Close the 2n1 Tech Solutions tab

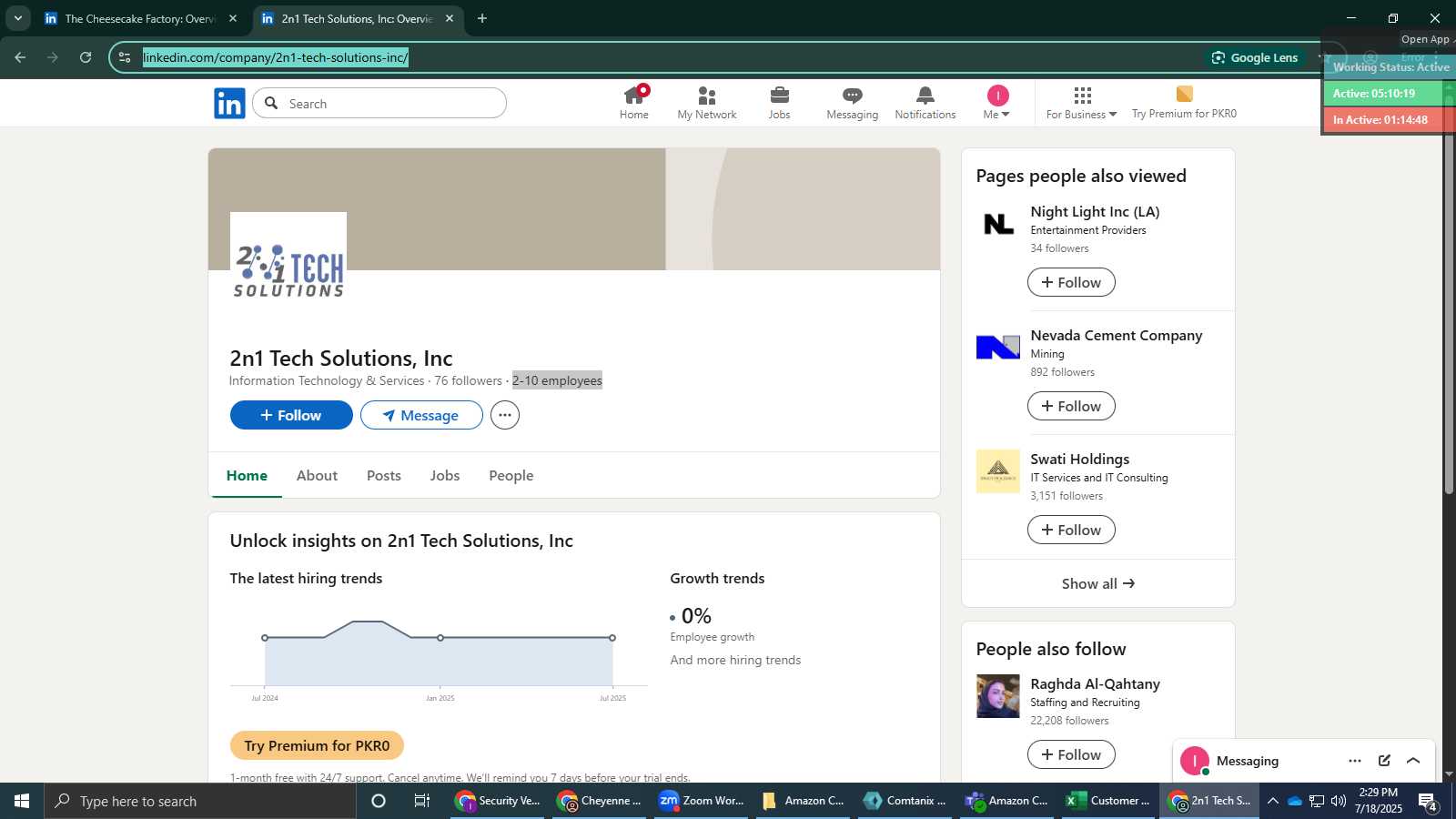coord(450,18)
